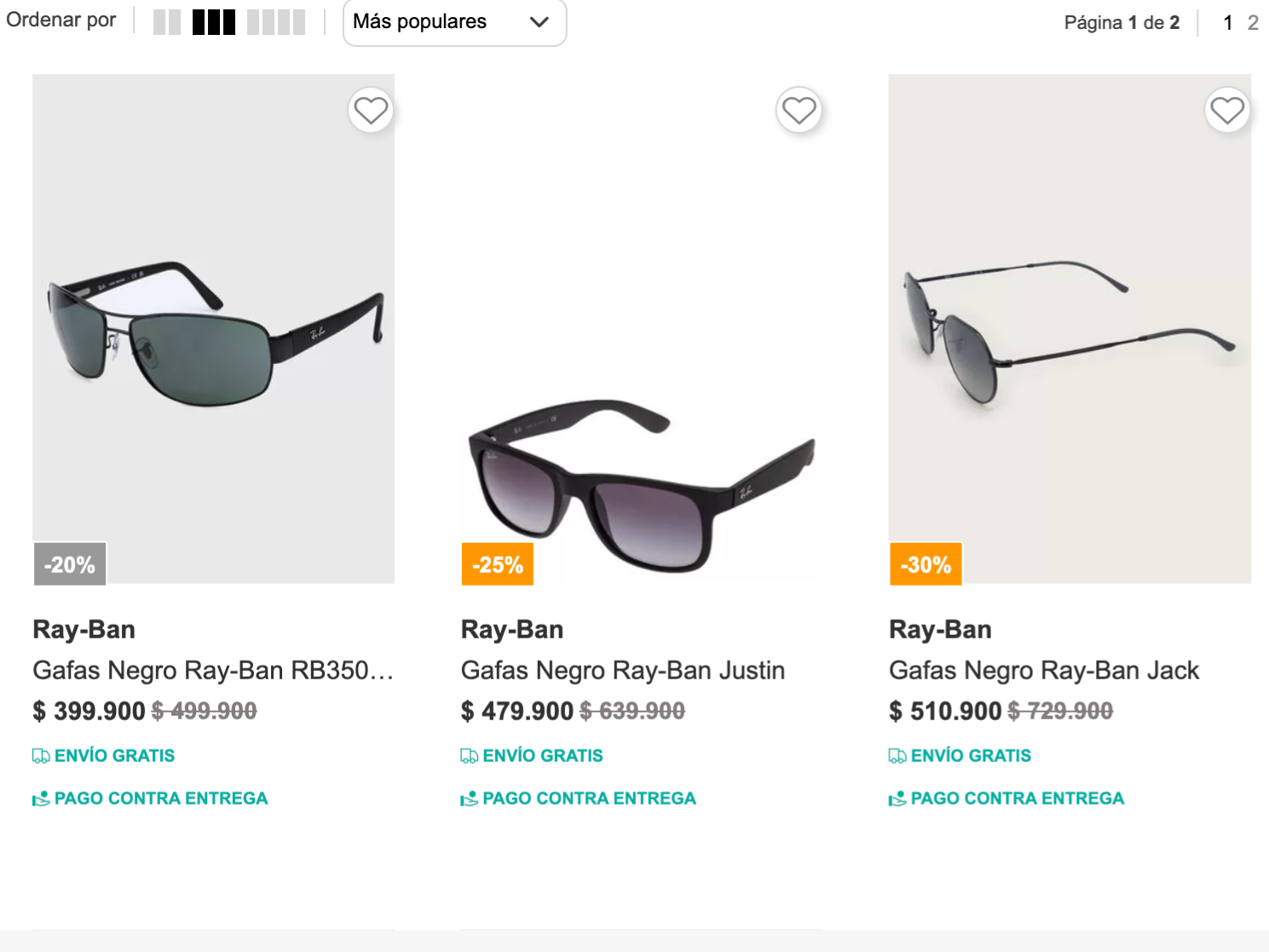Image resolution: width=1269 pixels, height=952 pixels.
Task: Click Envío Gratis truck icon under Justin
Action: 469,756
